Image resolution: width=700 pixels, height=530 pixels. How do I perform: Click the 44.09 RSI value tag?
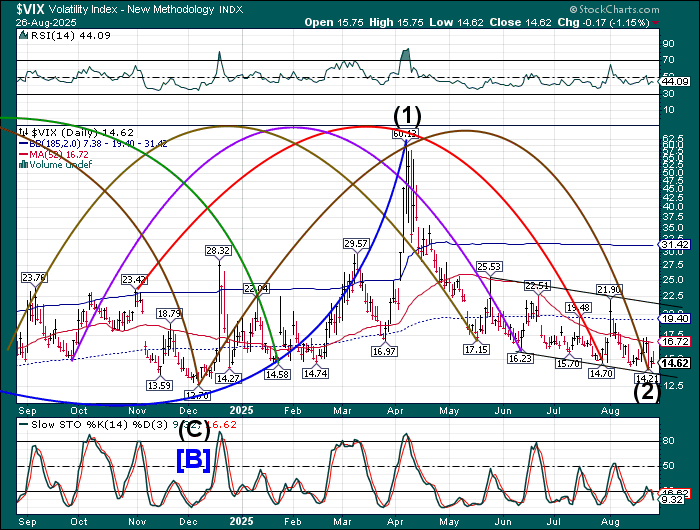[x=676, y=81]
